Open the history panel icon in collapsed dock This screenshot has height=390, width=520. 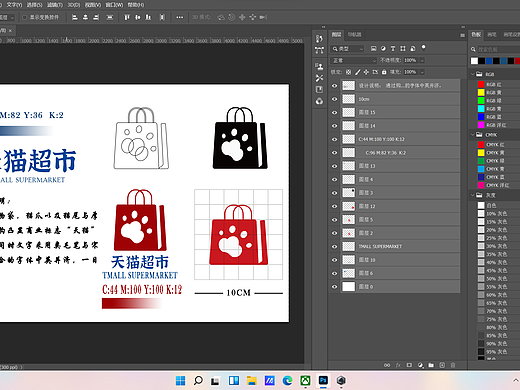319,39
